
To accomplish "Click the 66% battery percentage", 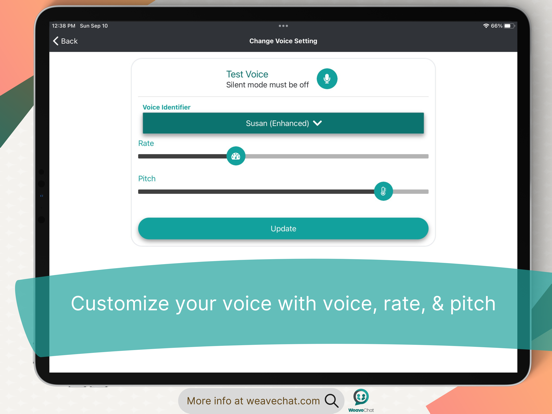I will pos(496,26).
